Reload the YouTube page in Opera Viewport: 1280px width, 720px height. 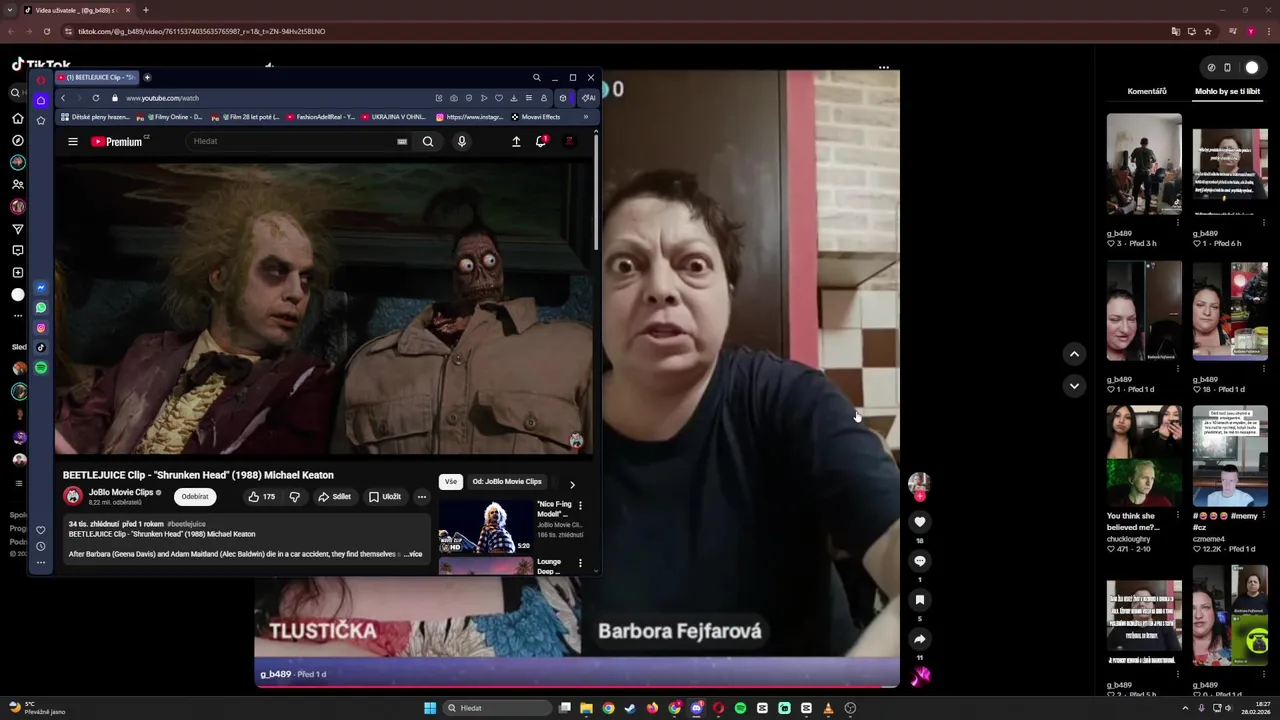tap(96, 98)
